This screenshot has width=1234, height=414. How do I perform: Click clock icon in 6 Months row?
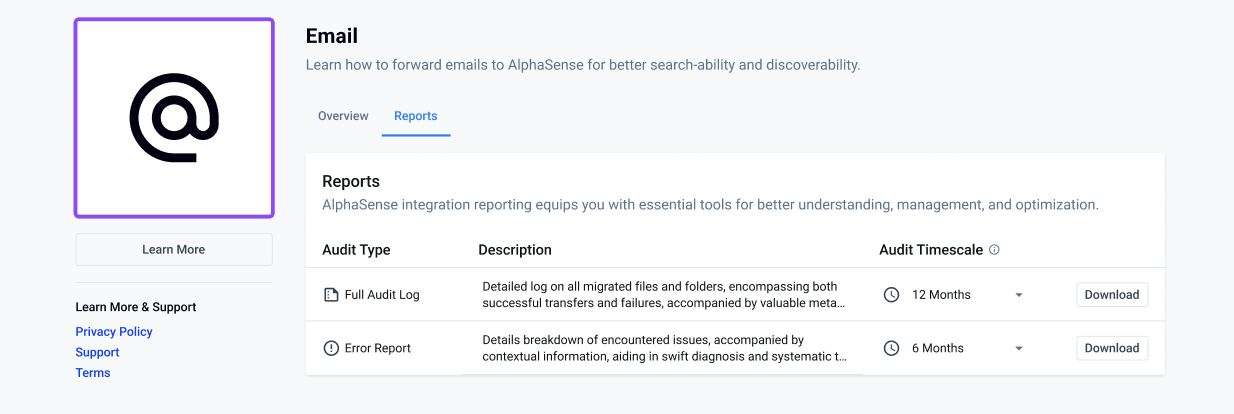(x=892, y=348)
